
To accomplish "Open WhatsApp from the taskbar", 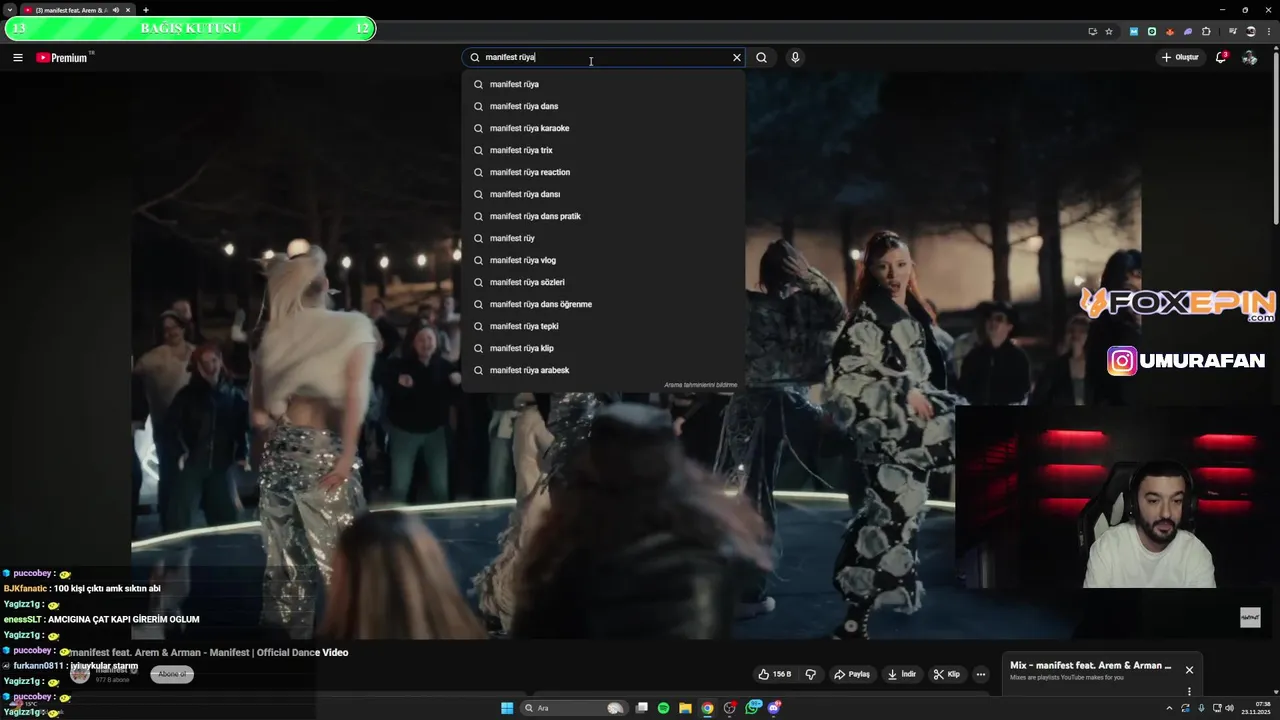I will pos(752,708).
